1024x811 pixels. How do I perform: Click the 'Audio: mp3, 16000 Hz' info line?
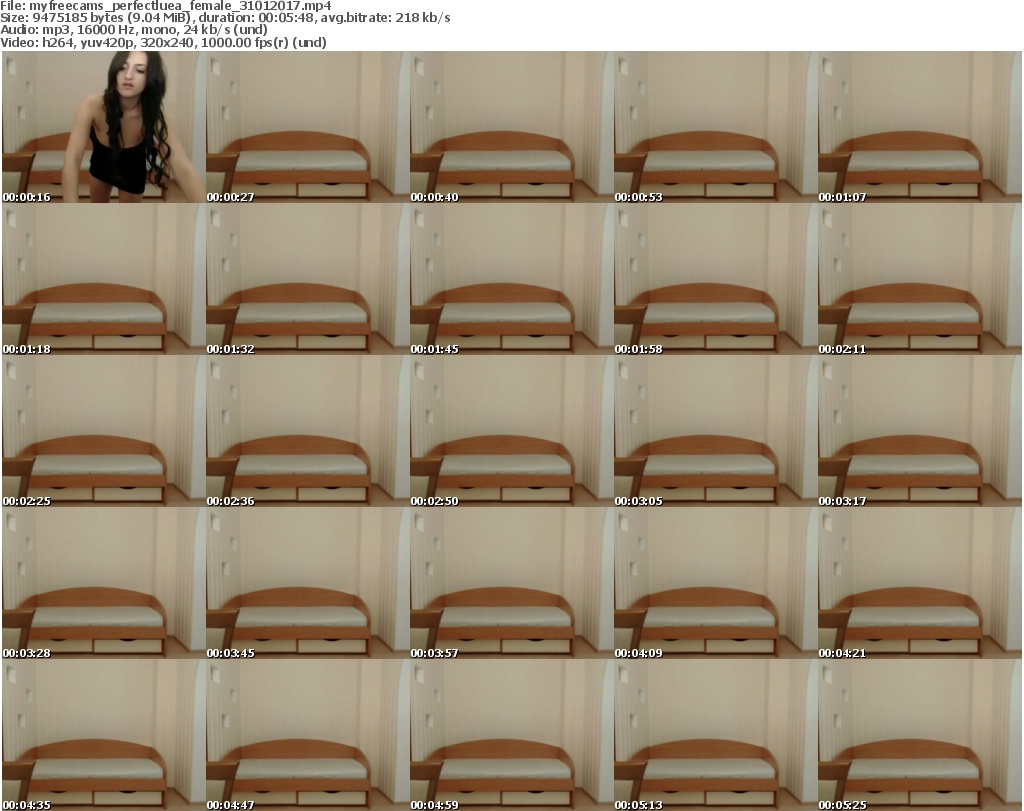tap(134, 30)
